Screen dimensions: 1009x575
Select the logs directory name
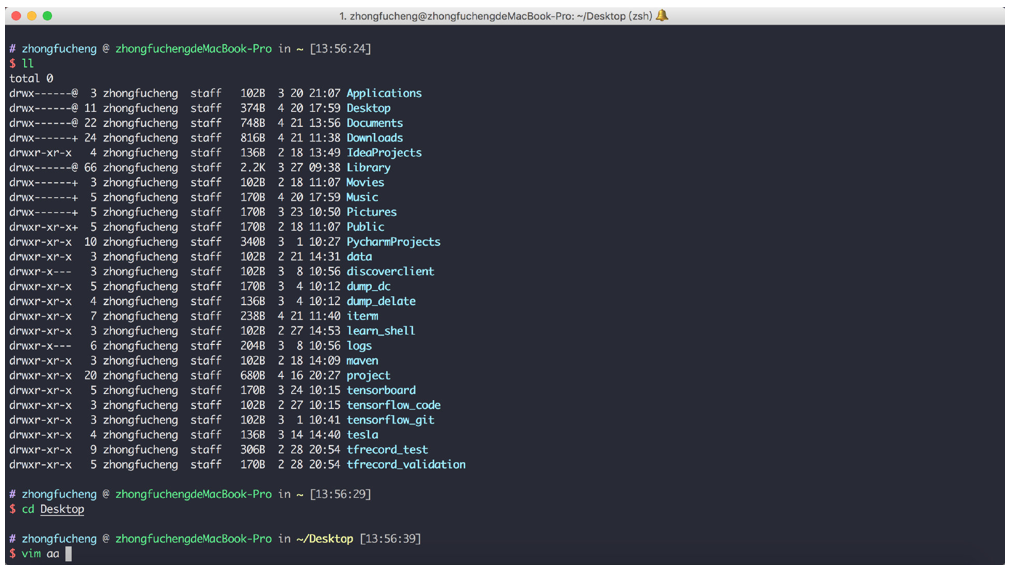[359, 345]
